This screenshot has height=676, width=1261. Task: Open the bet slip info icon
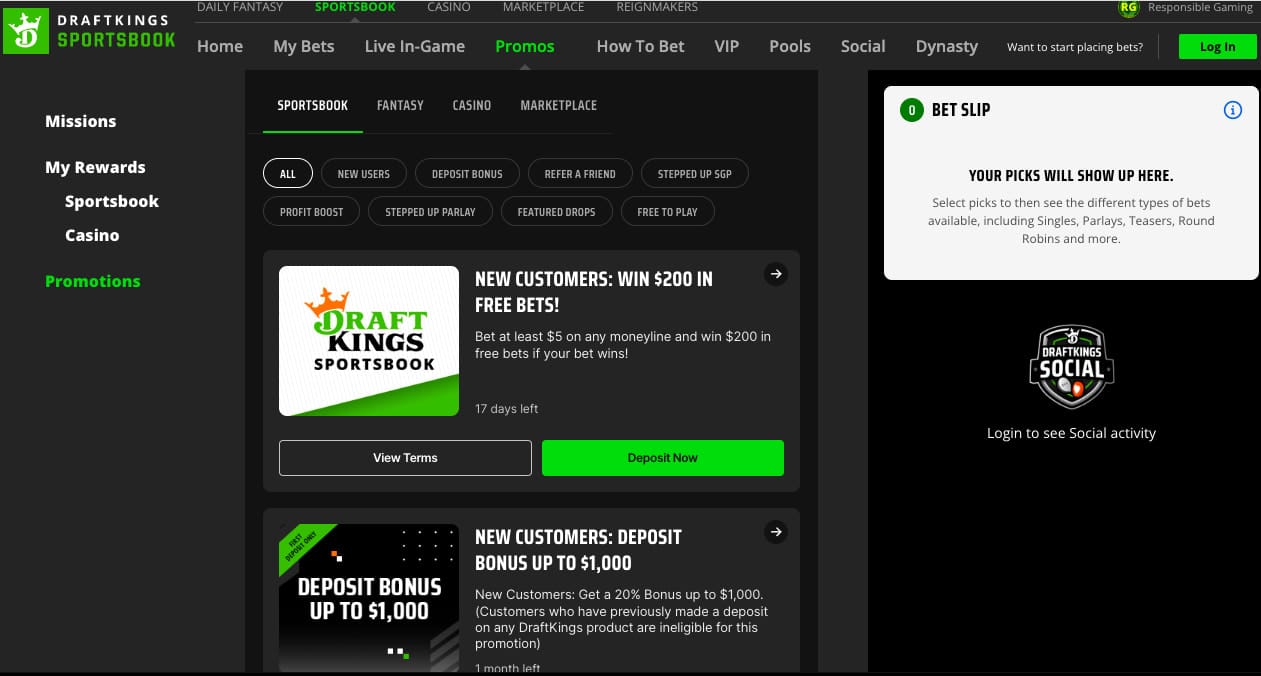pos(1233,110)
